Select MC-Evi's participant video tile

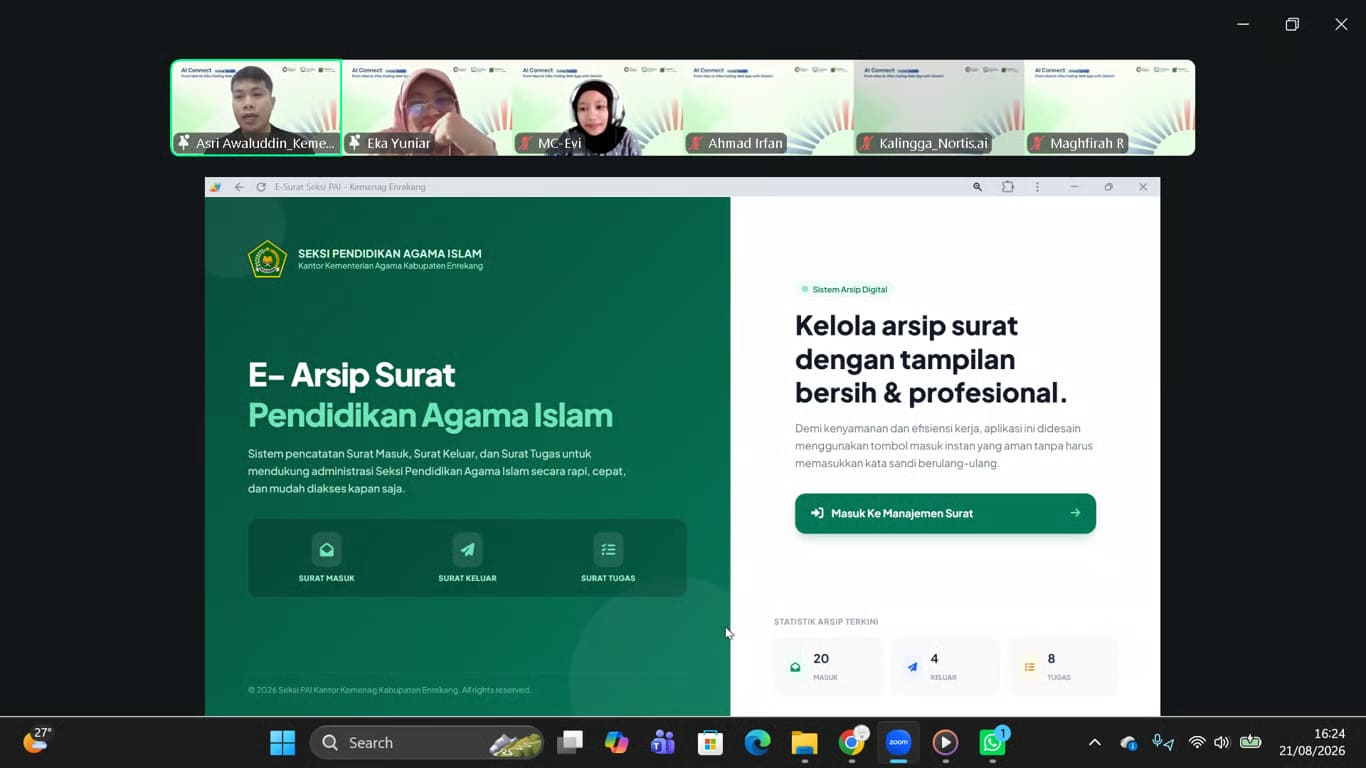tap(598, 107)
